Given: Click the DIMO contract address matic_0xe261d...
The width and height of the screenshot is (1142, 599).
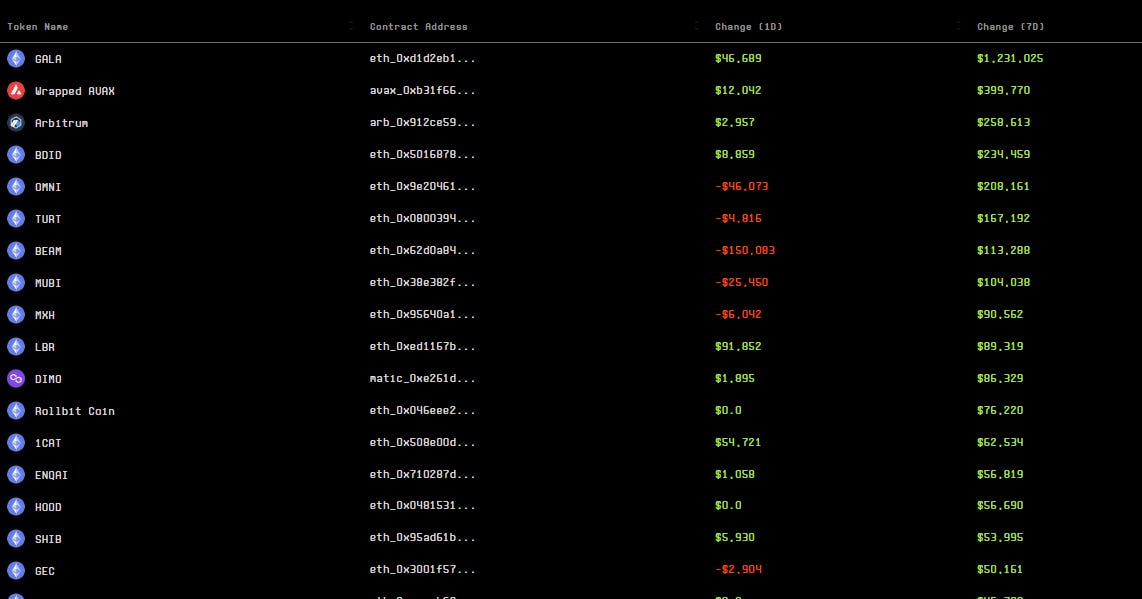Looking at the screenshot, I should point(422,379).
